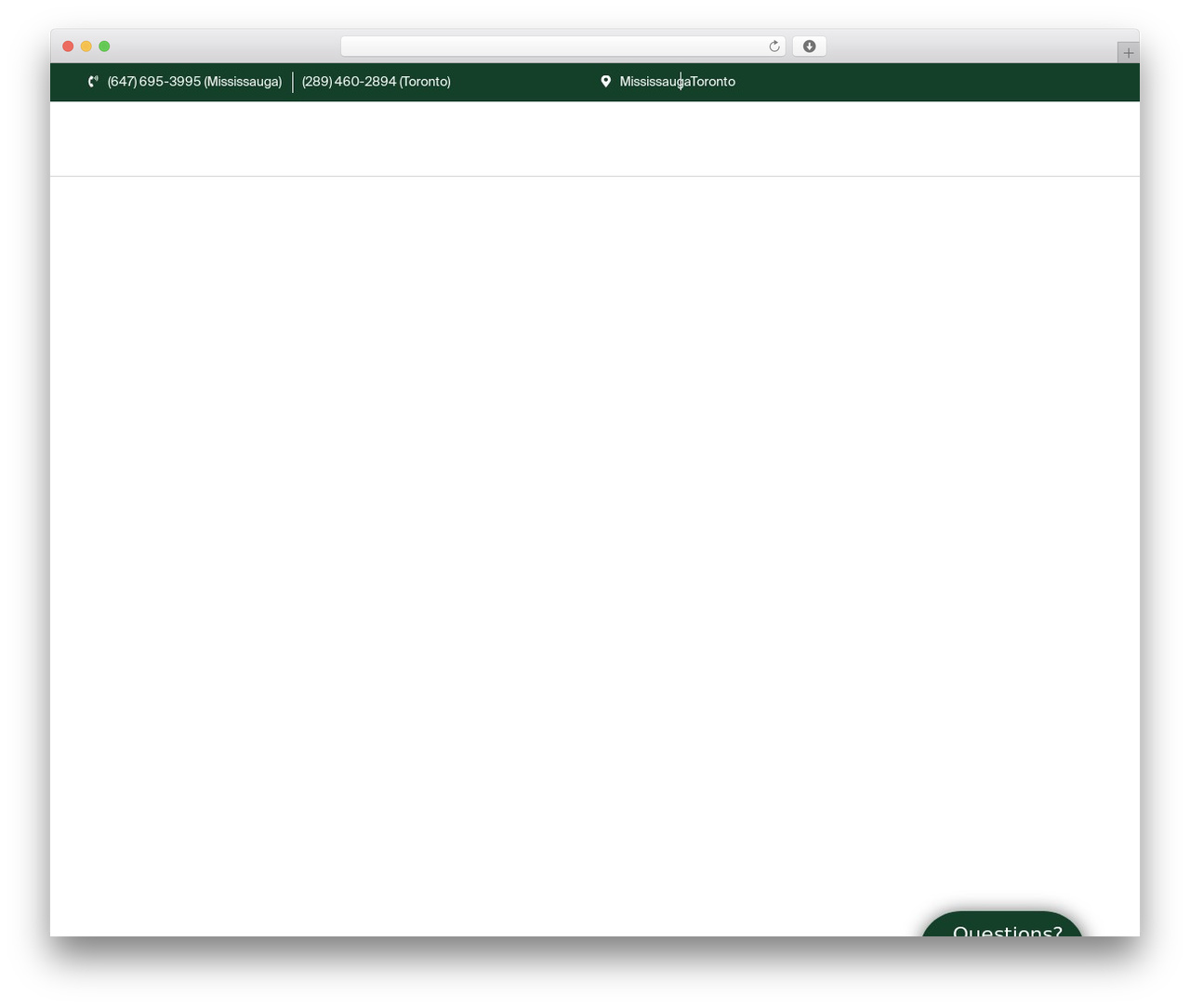Open a new tab with the plus button
1190x1008 pixels.
click(x=1128, y=53)
